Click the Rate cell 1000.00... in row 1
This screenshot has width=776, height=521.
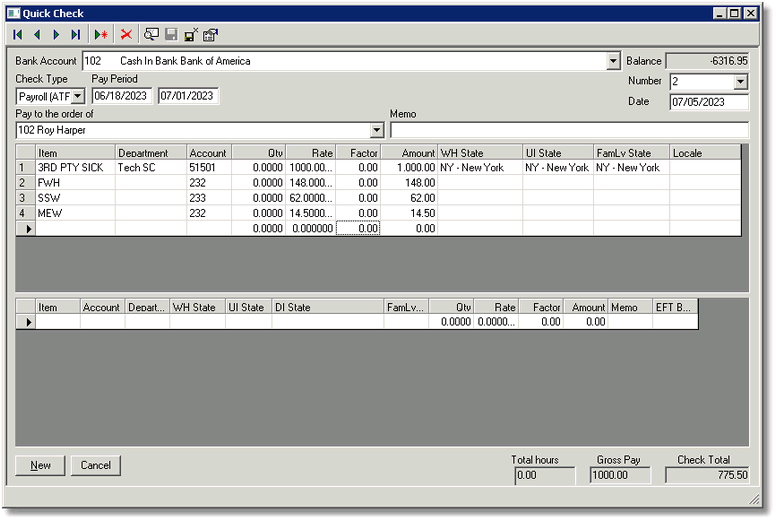click(311, 168)
